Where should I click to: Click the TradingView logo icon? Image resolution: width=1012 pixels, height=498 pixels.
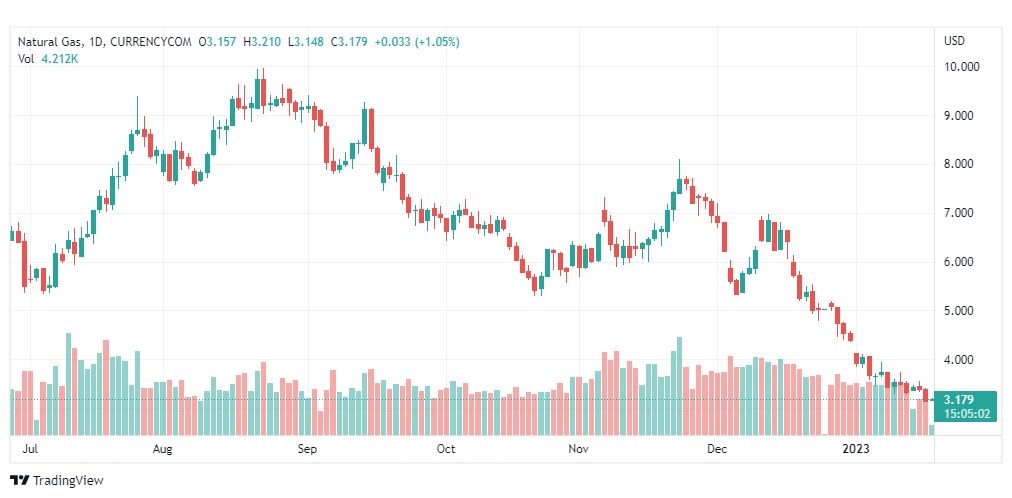[19, 481]
